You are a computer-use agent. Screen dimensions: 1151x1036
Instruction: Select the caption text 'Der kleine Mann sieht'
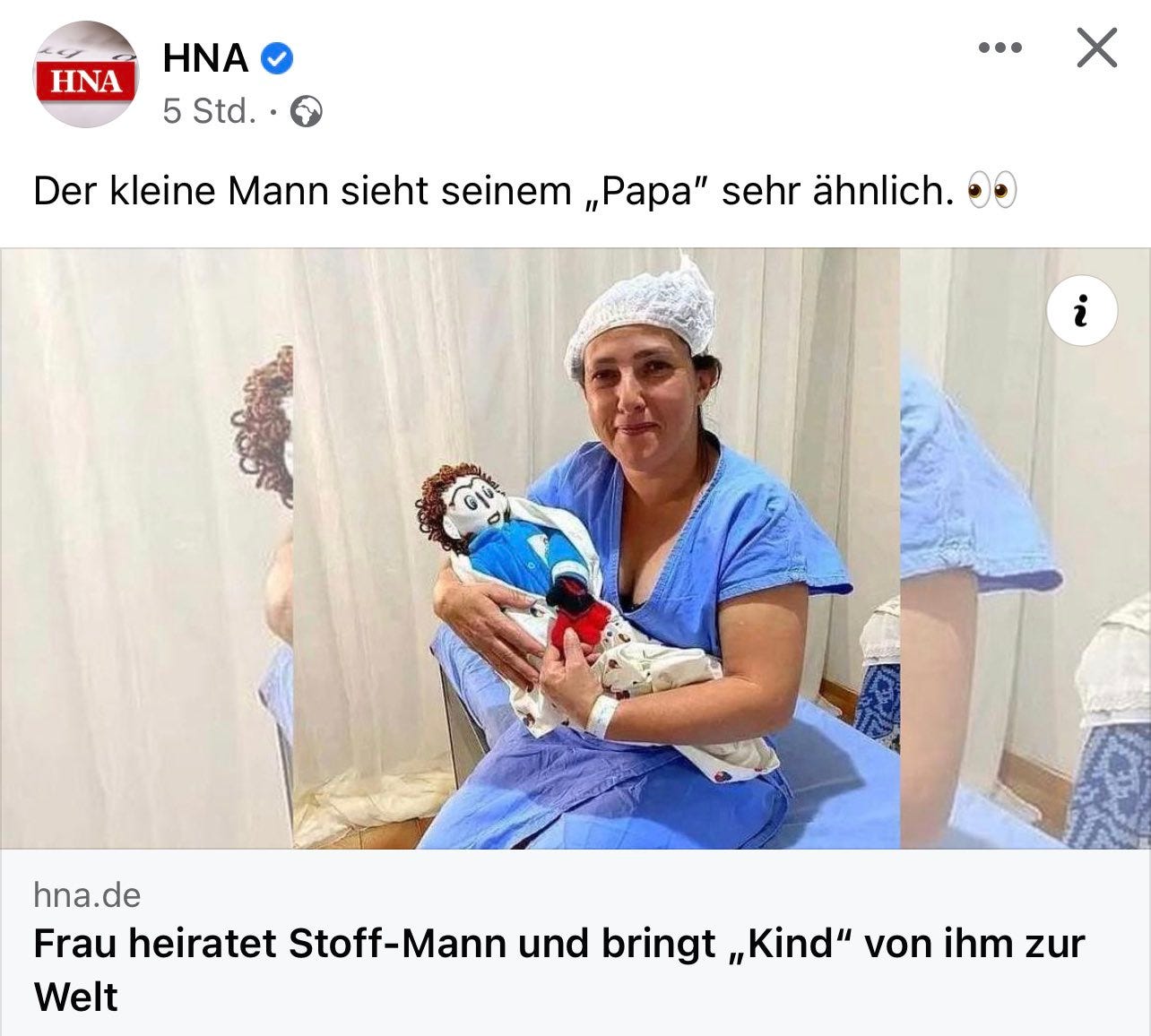click(x=229, y=191)
